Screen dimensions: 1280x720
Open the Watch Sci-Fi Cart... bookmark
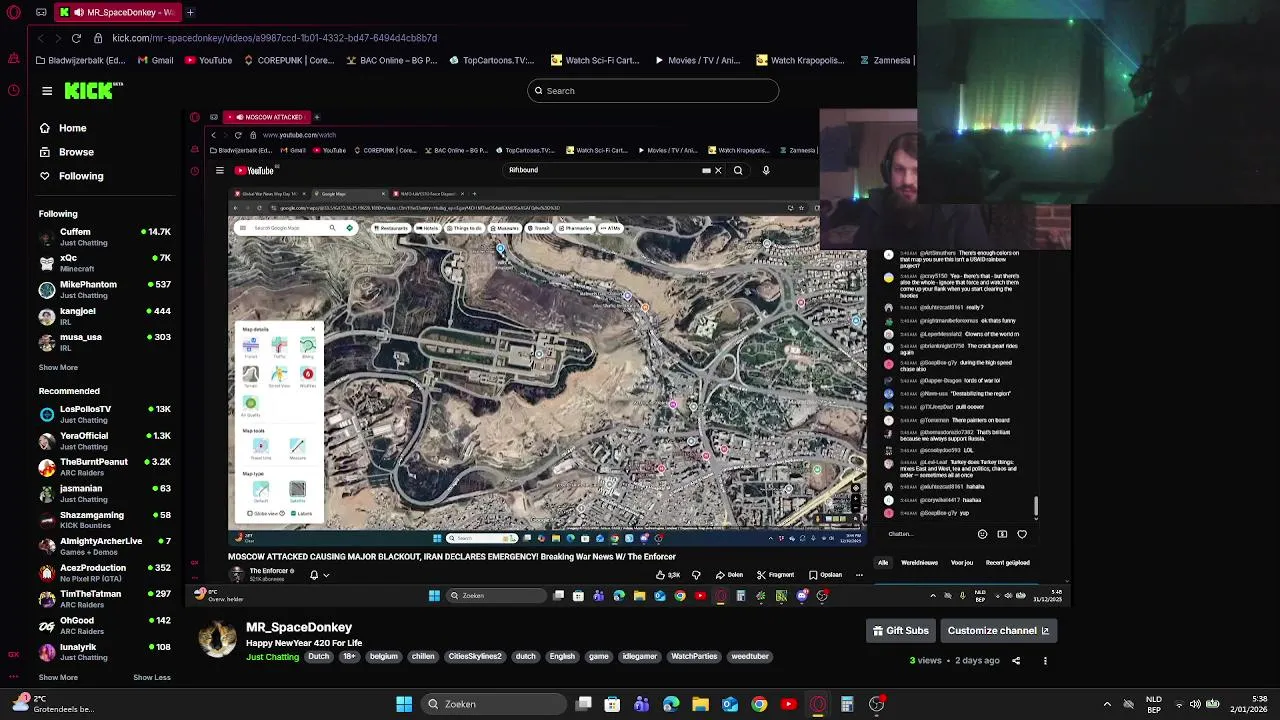point(595,60)
